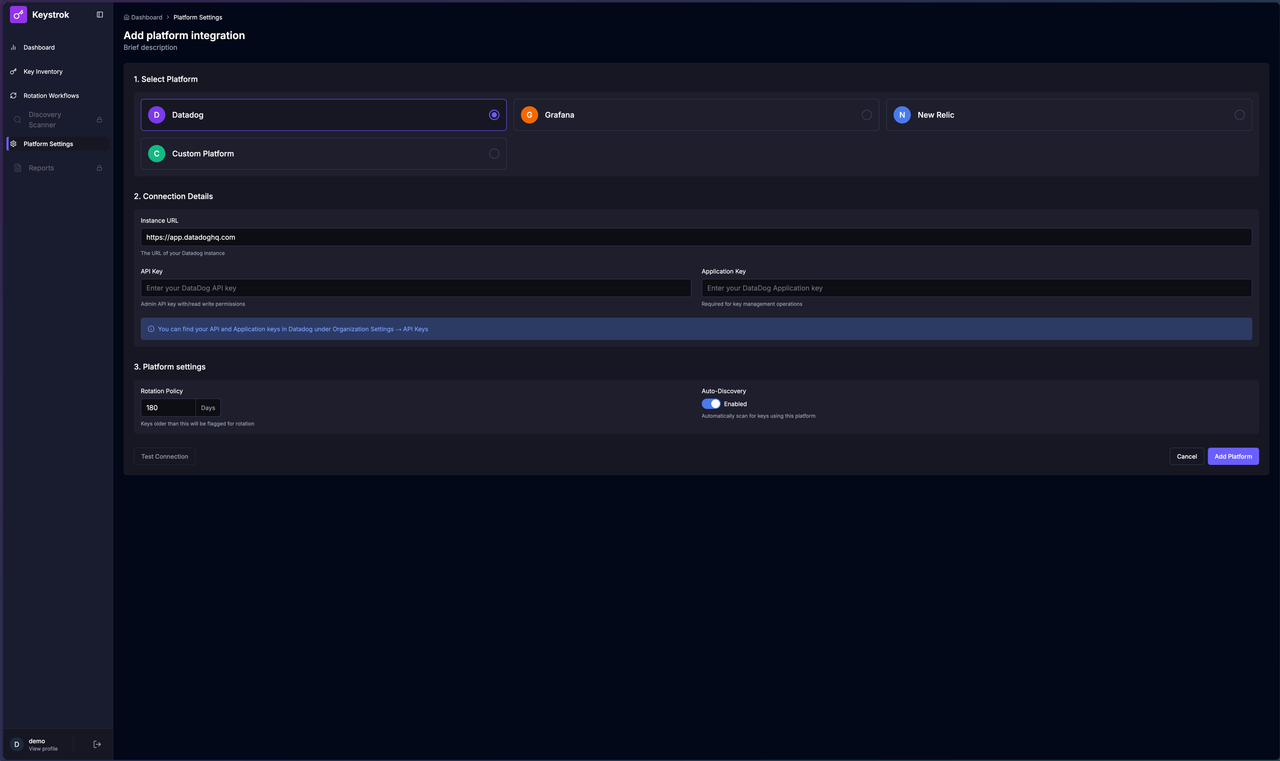The height and width of the screenshot is (761, 1280).
Task: Focus the Rotation Policy days field
Action: [x=168, y=408]
